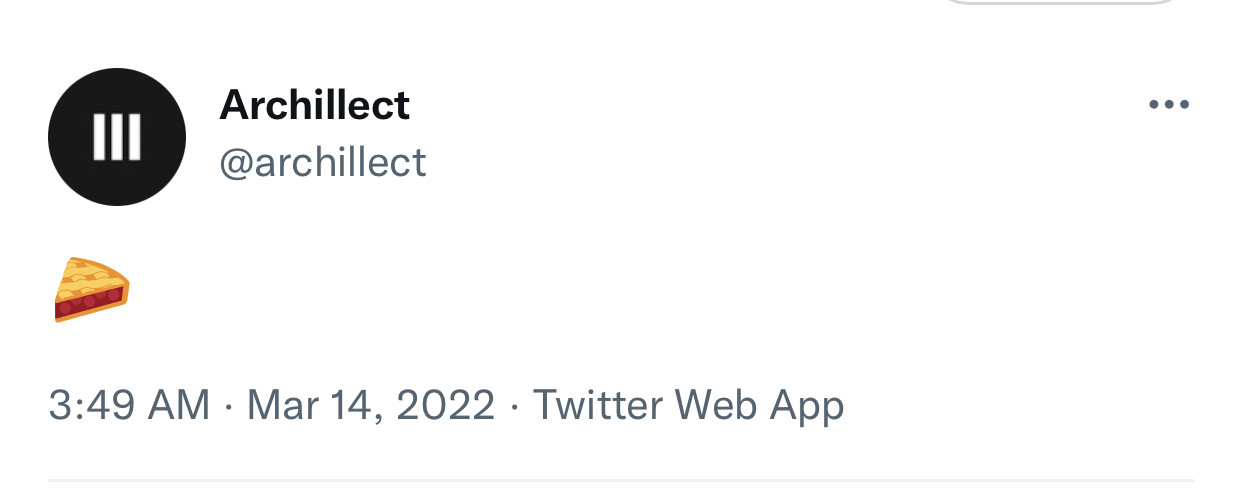This screenshot has width=1242, height=504.
Task: Click the empty space right of pie emoji
Action: tap(600, 290)
